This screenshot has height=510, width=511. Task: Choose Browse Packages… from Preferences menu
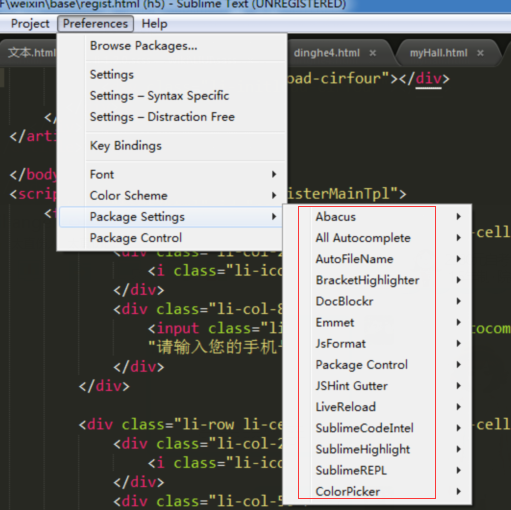[x=172, y=46]
